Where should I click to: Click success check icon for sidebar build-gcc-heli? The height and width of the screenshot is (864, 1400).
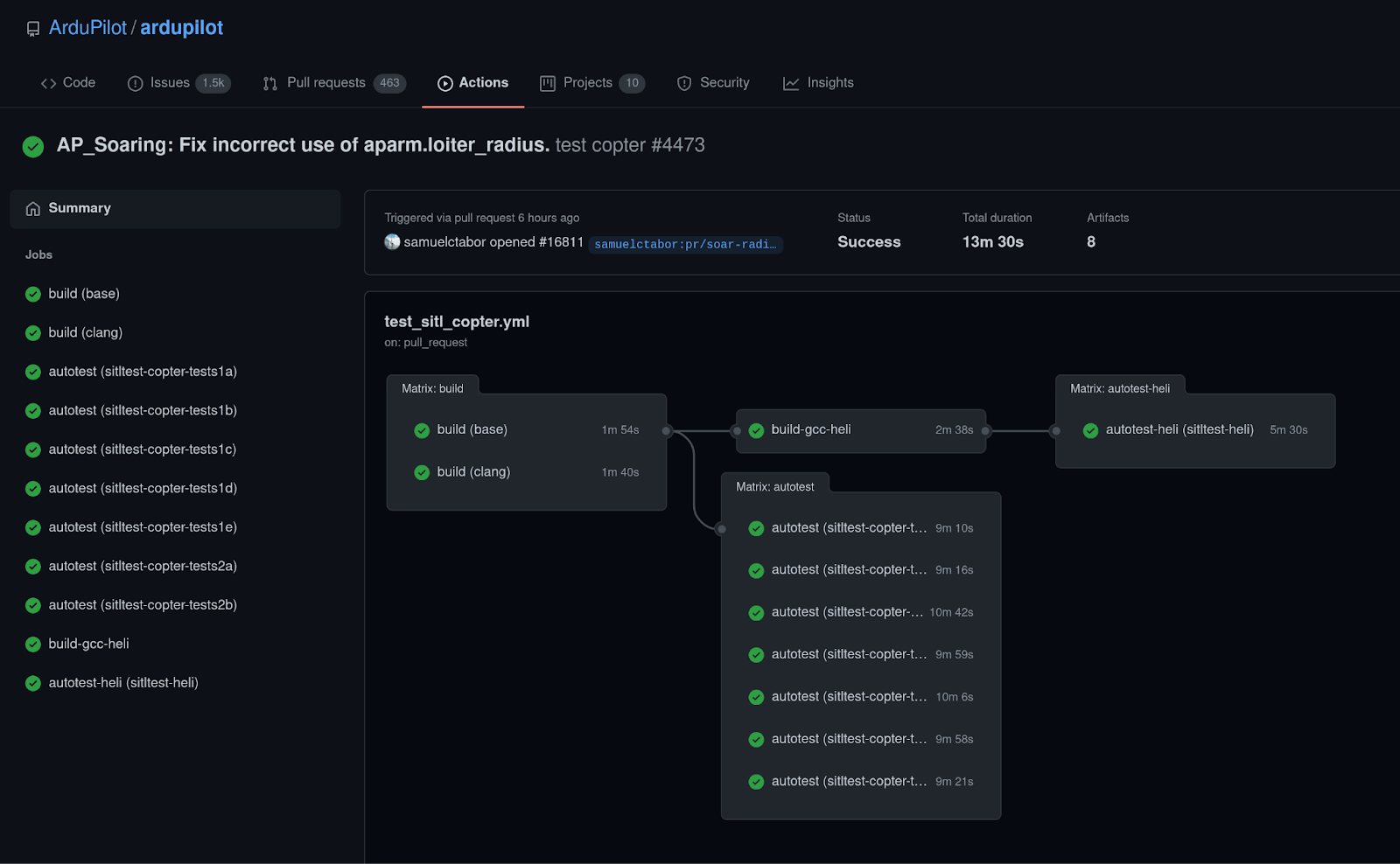tap(33, 645)
